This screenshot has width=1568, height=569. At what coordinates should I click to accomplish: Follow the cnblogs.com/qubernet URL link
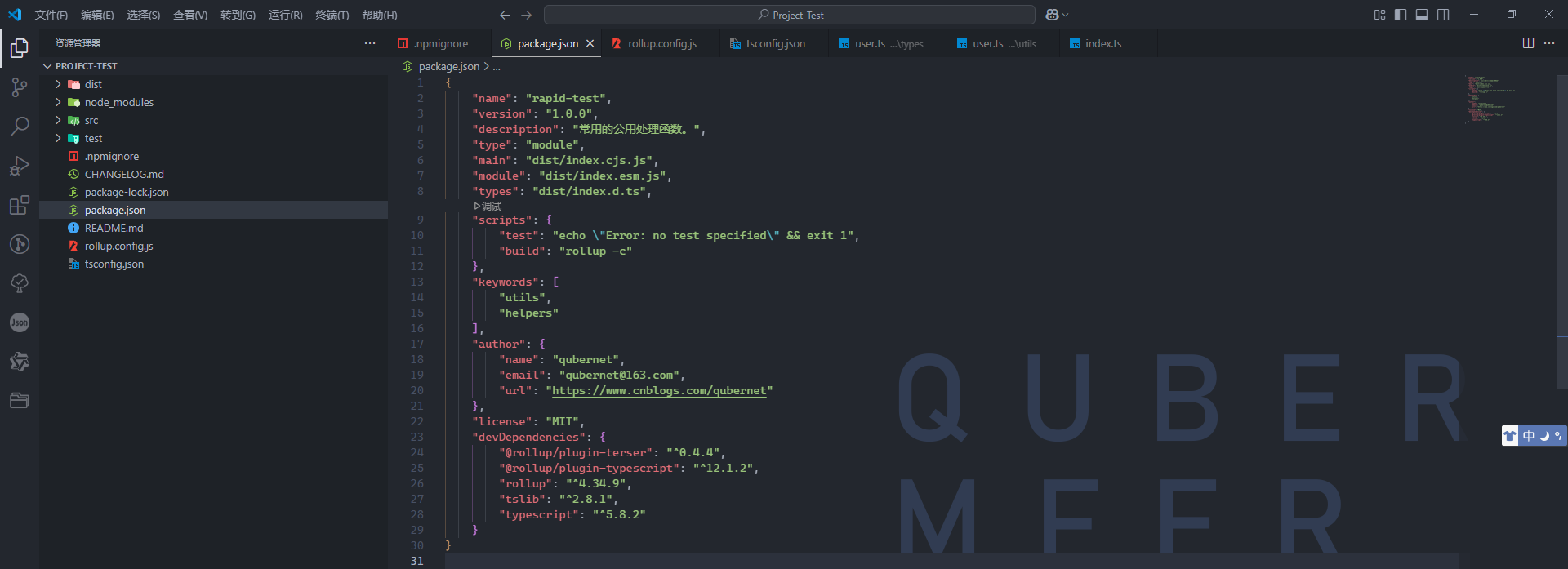(x=659, y=391)
